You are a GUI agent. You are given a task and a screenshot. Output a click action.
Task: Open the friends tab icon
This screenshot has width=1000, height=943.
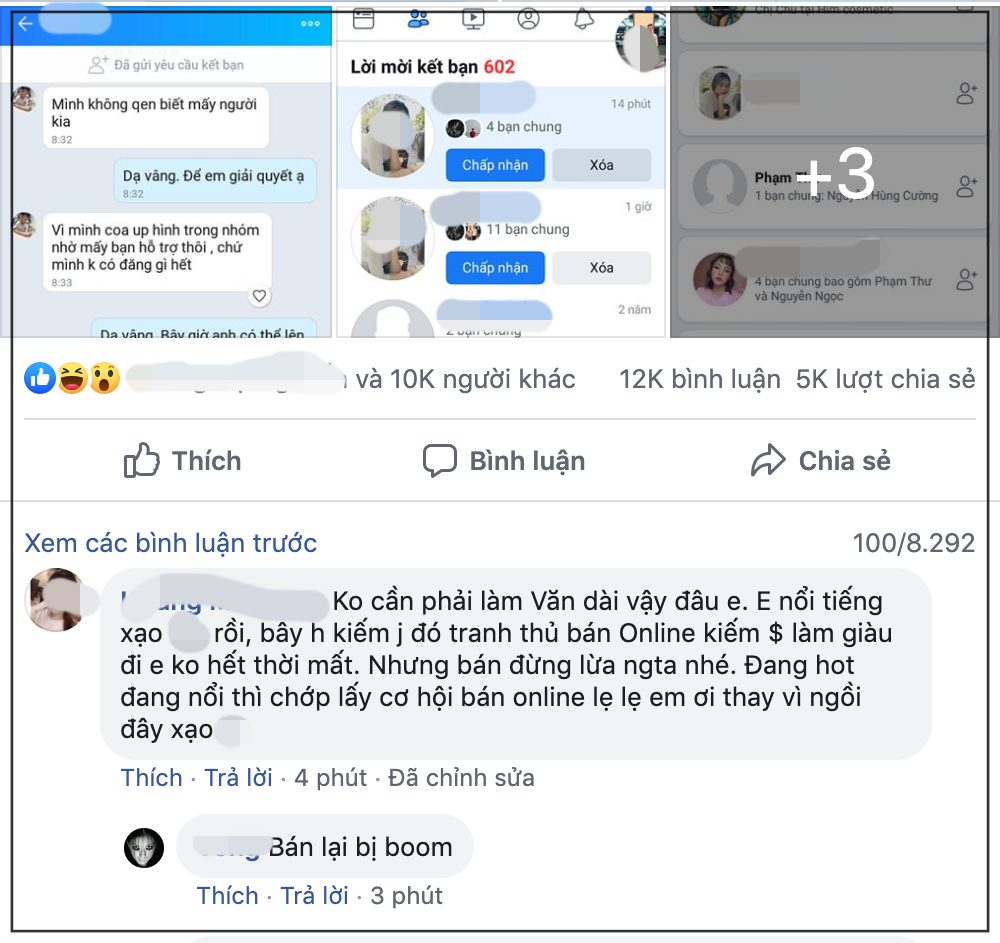pyautogui.click(x=418, y=18)
